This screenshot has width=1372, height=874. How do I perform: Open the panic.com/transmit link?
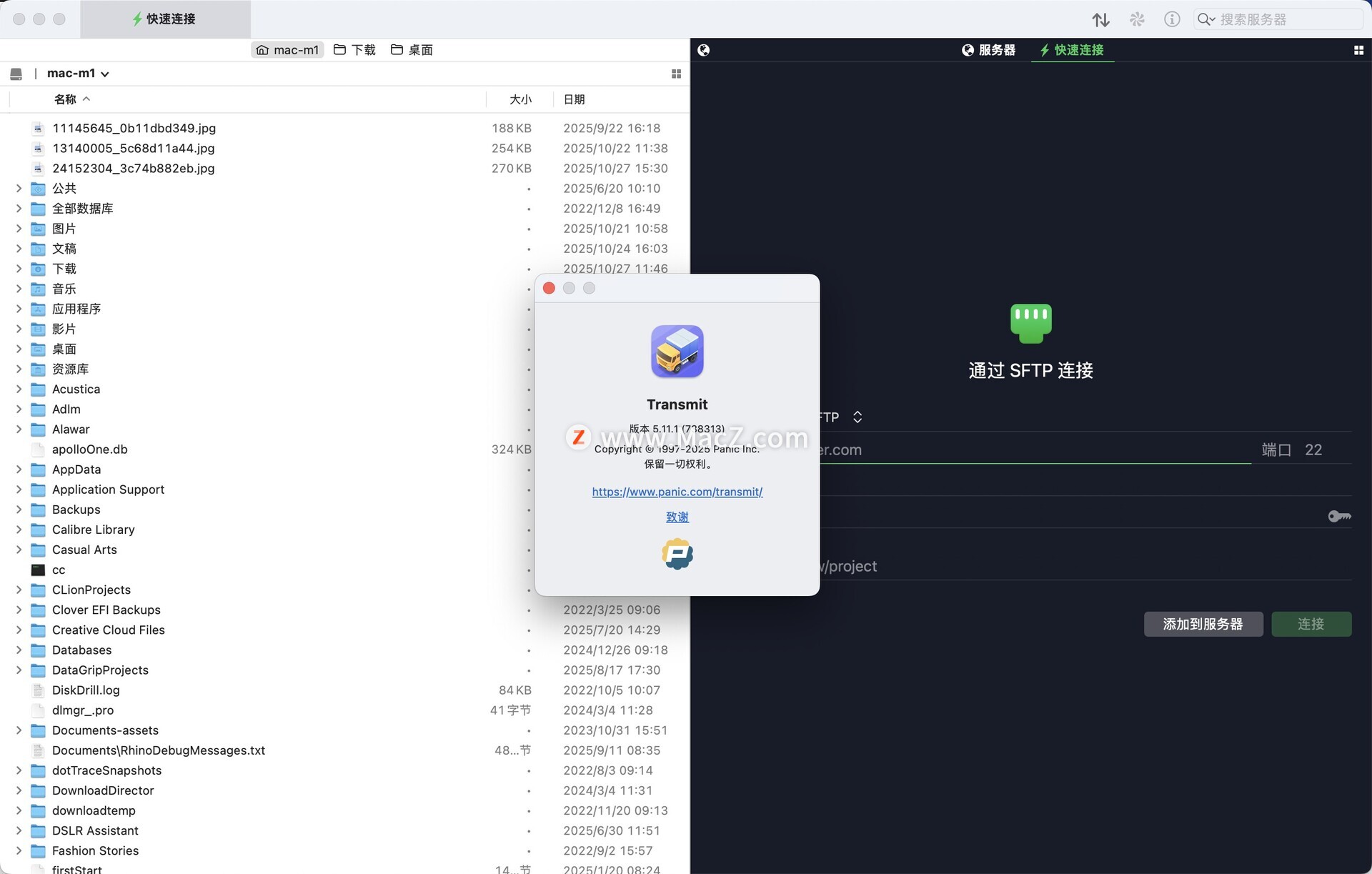[677, 492]
